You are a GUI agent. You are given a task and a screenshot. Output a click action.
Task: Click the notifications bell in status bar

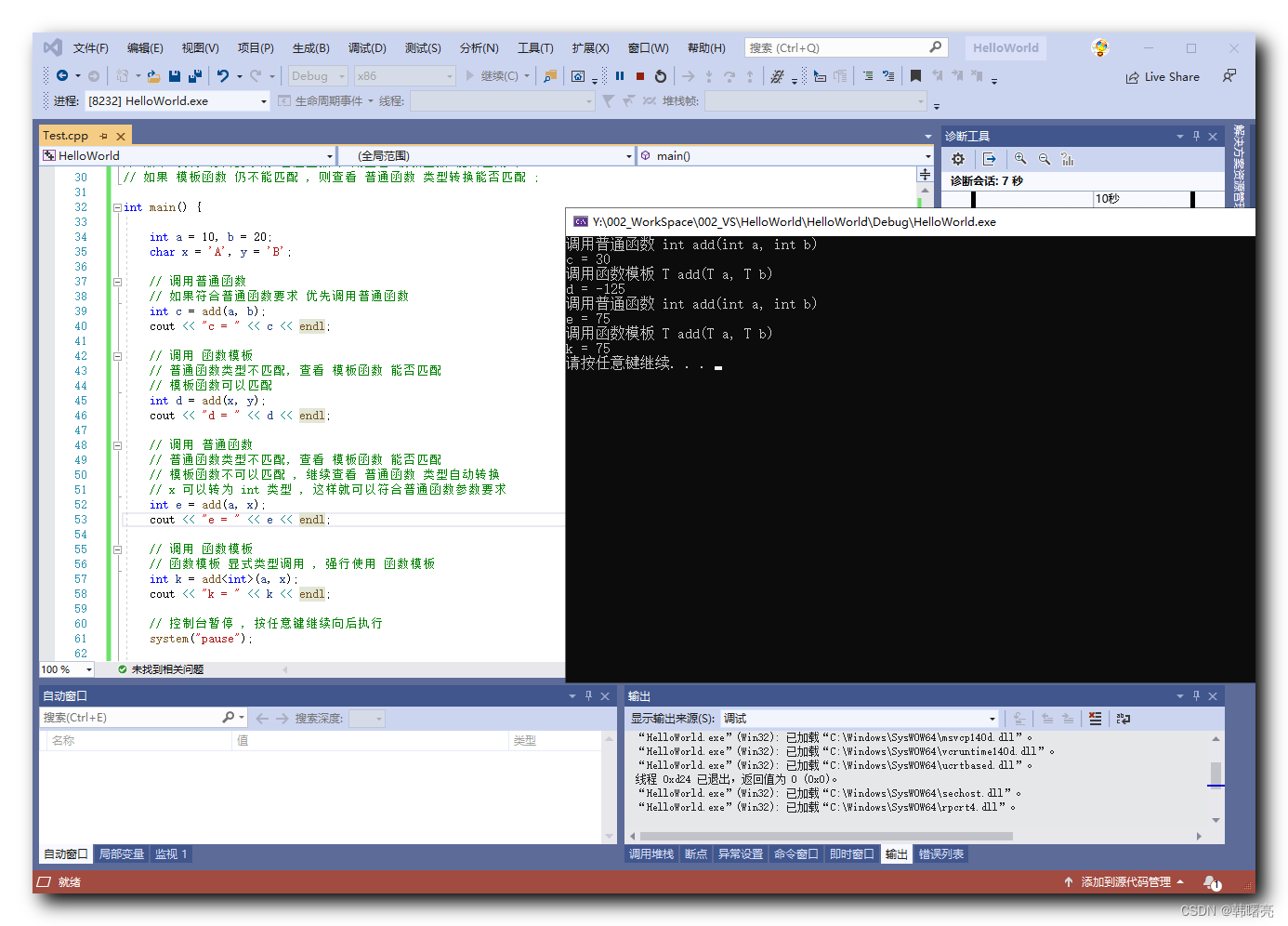coord(1212,882)
